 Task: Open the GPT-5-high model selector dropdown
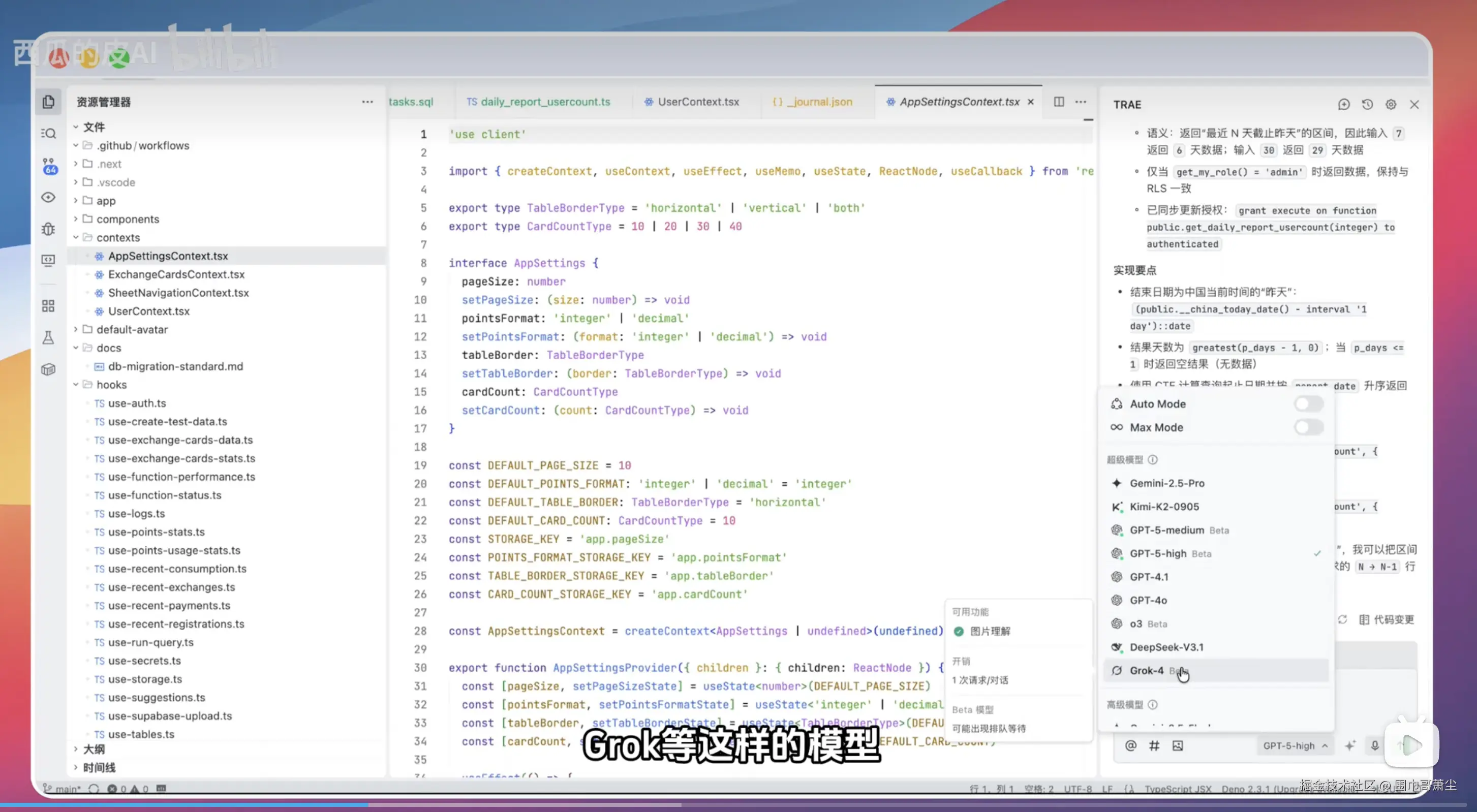(1295, 745)
